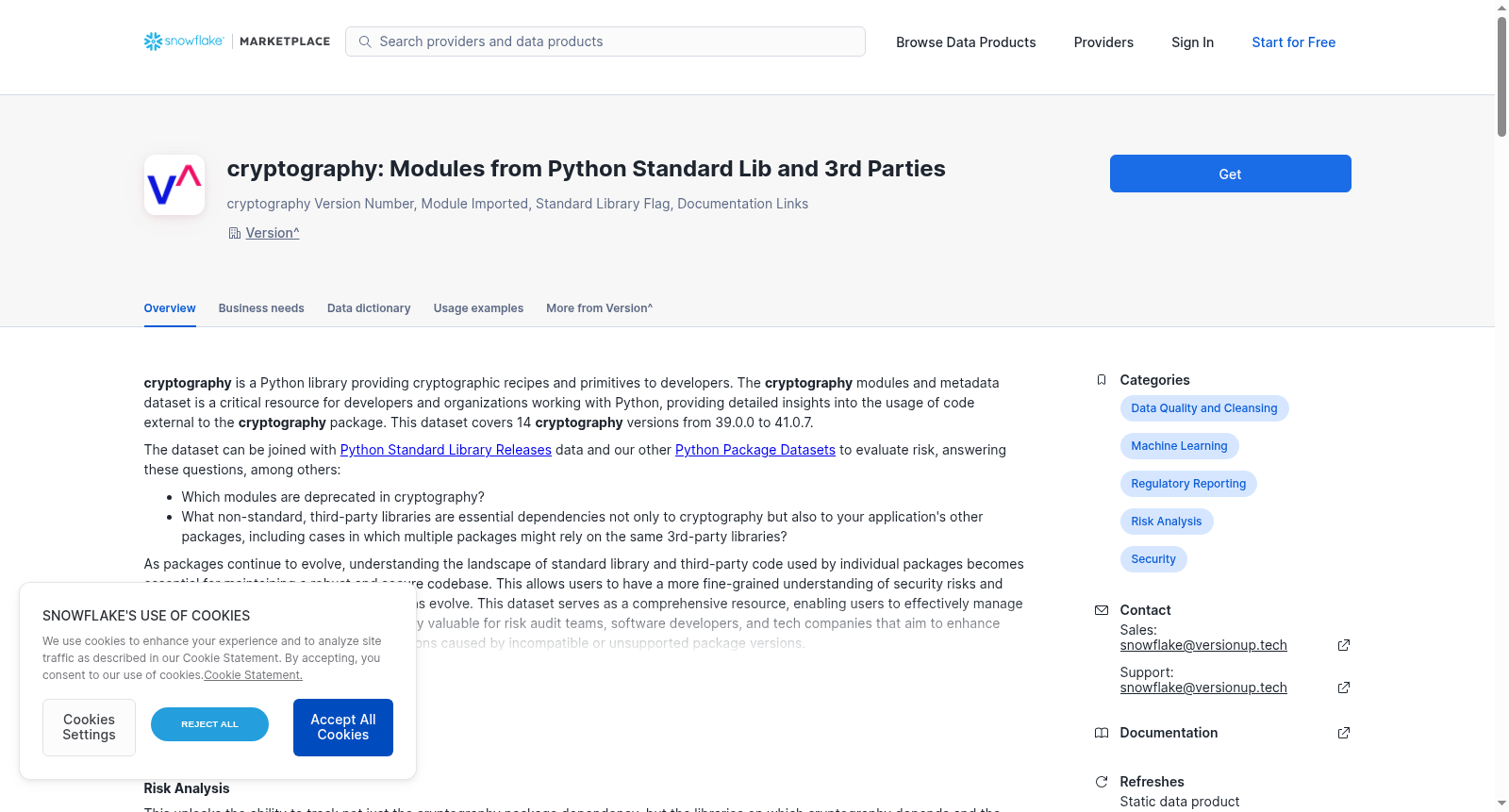Click the SNOWFLAKE'S USE OF COOKIES heading
Screen dimensions: 1509x812
[146, 616]
